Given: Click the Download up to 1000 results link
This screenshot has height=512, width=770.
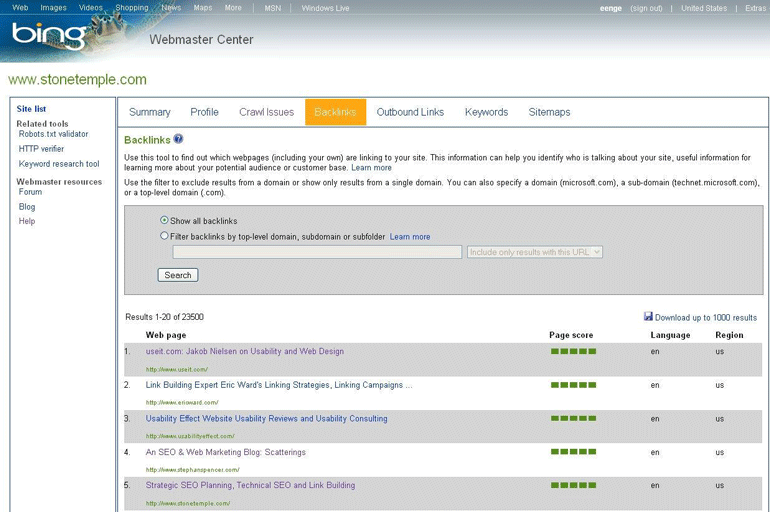Looking at the screenshot, I should click(x=706, y=318).
